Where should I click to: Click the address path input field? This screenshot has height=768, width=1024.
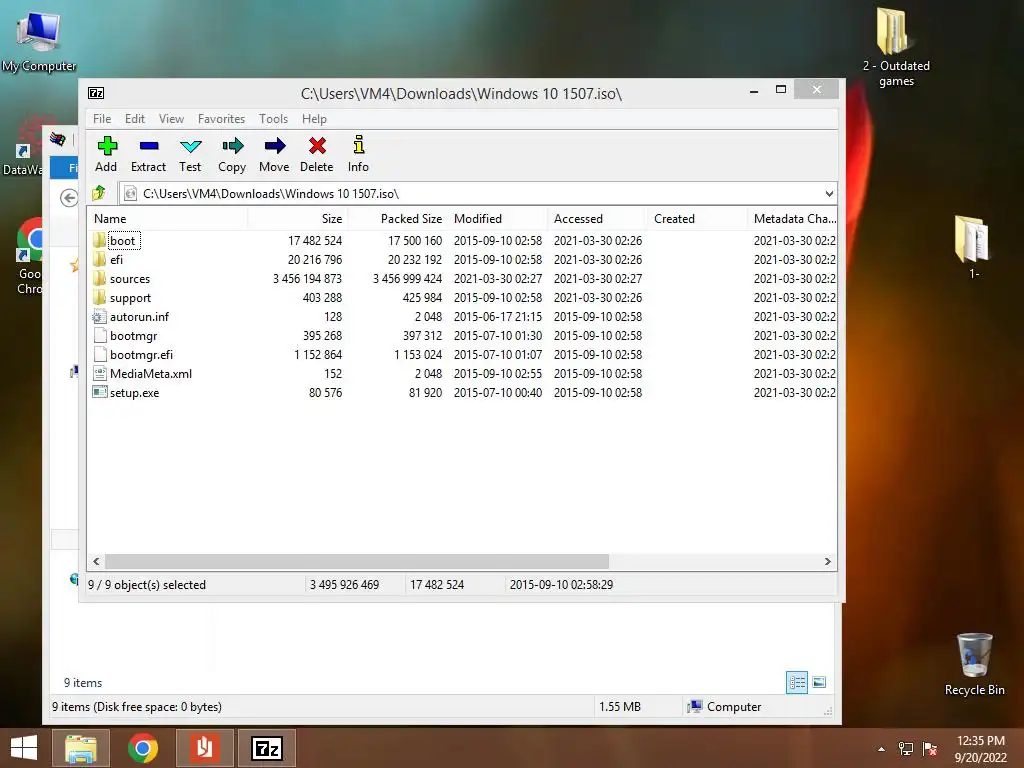pos(477,193)
